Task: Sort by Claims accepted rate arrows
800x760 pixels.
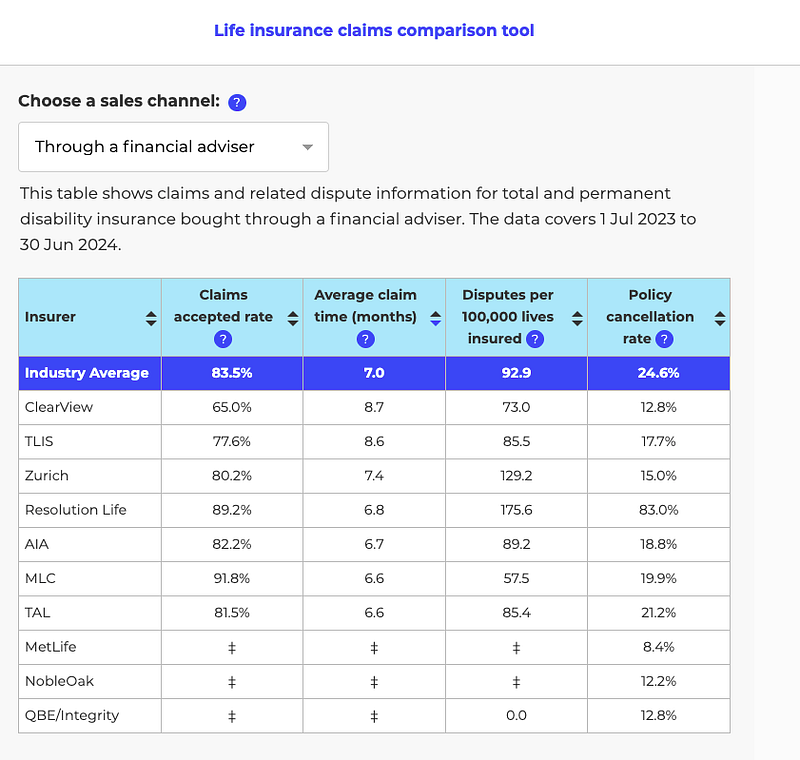Action: point(293,318)
